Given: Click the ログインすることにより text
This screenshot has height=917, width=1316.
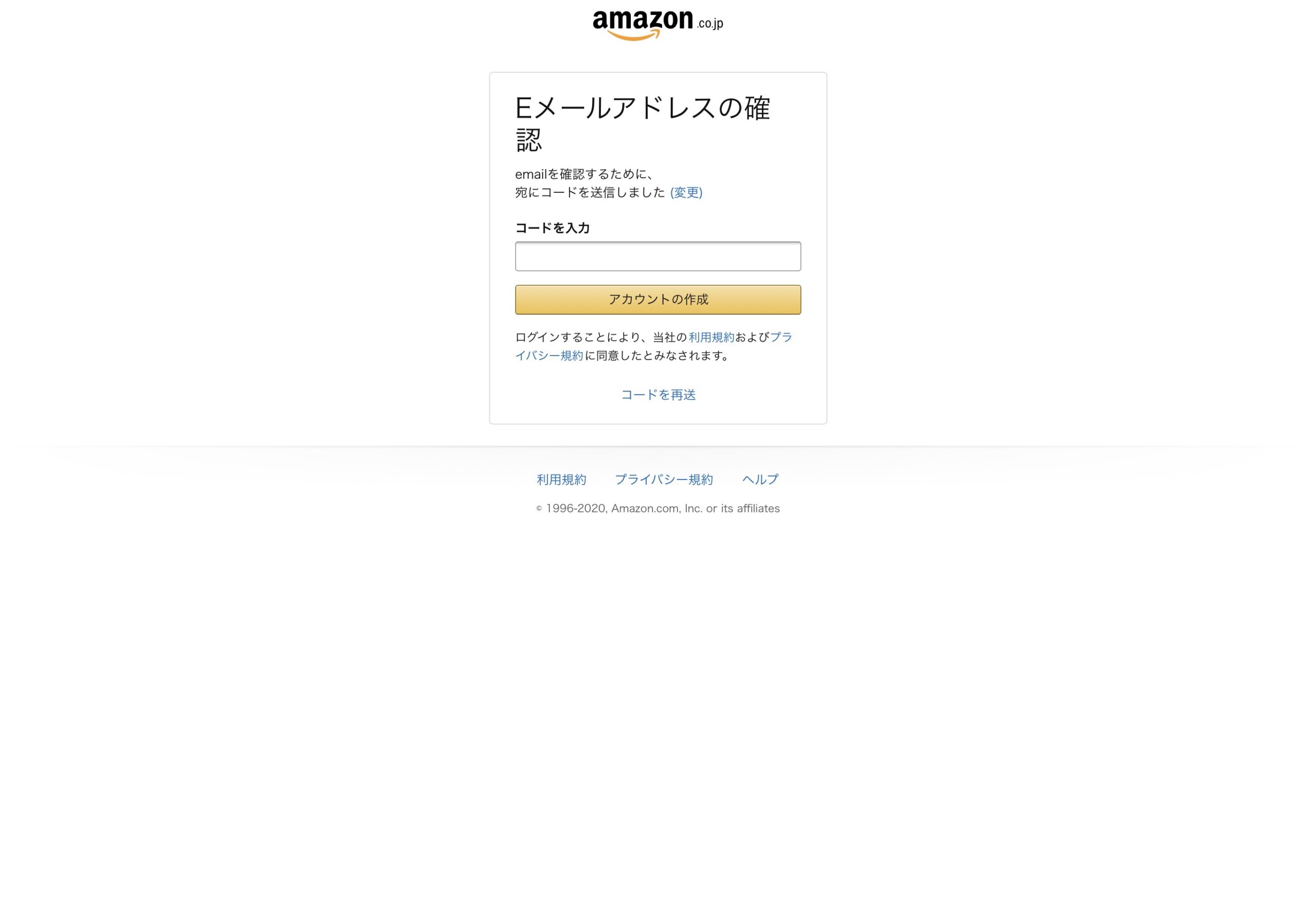Looking at the screenshot, I should pos(577,338).
